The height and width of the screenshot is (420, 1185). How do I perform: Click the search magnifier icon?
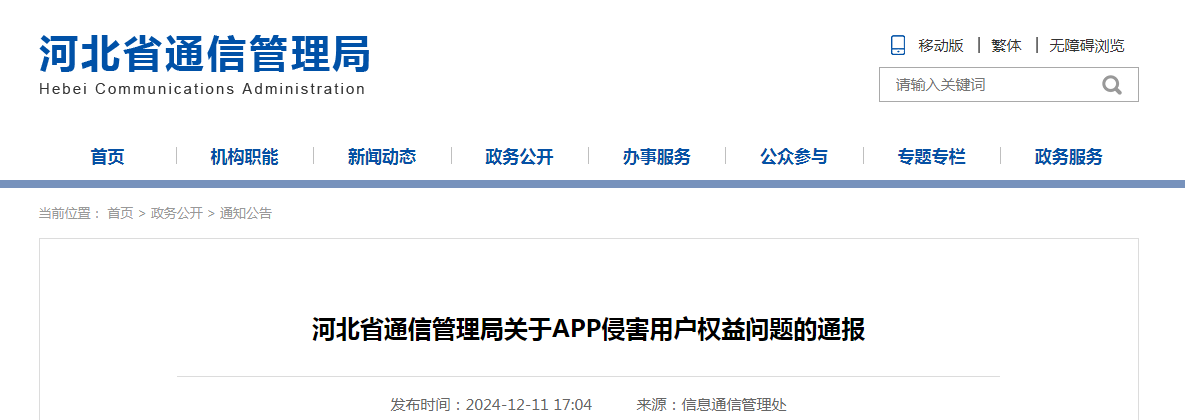pyautogui.click(x=1112, y=85)
